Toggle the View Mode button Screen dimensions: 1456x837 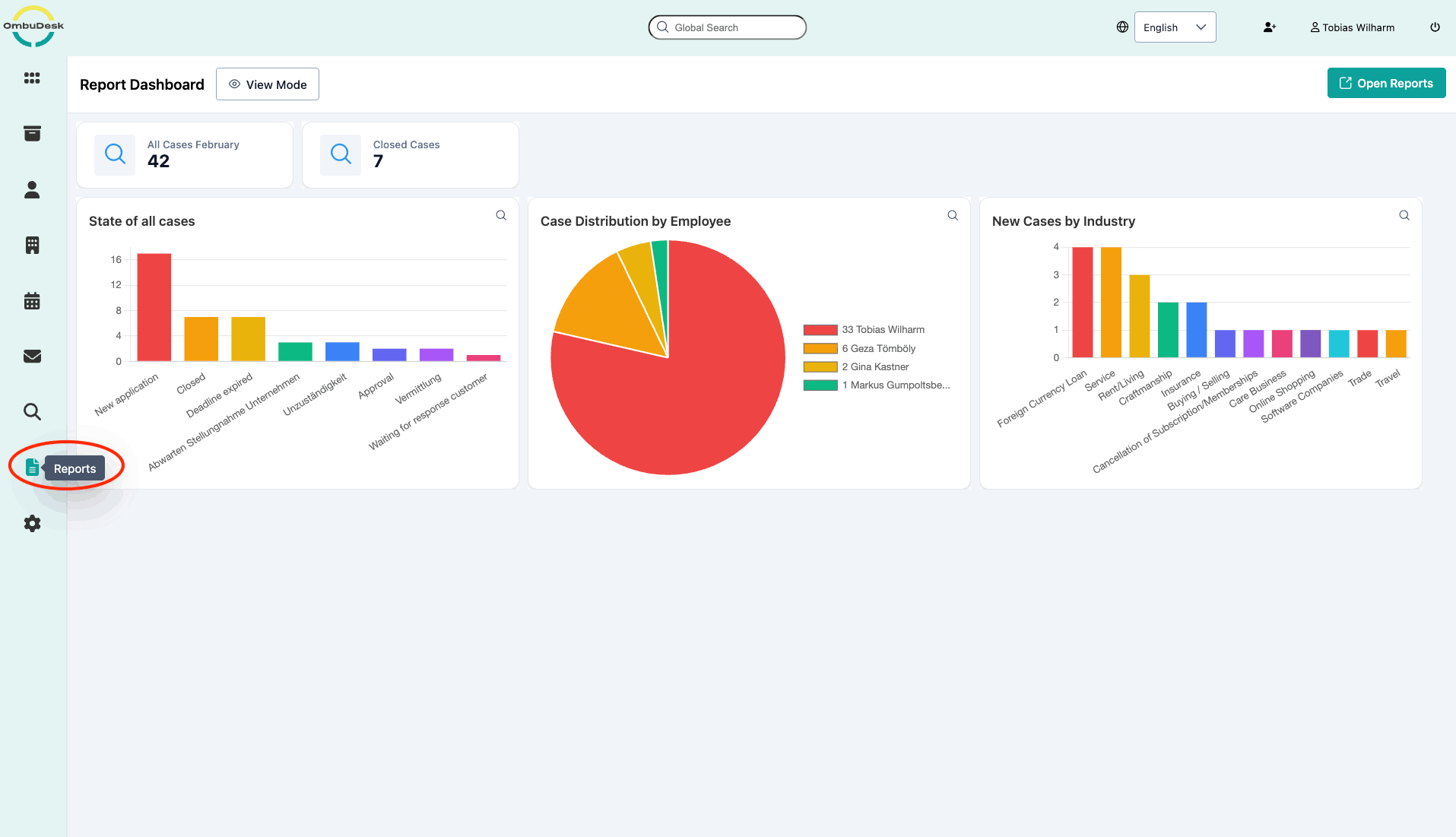coord(268,84)
